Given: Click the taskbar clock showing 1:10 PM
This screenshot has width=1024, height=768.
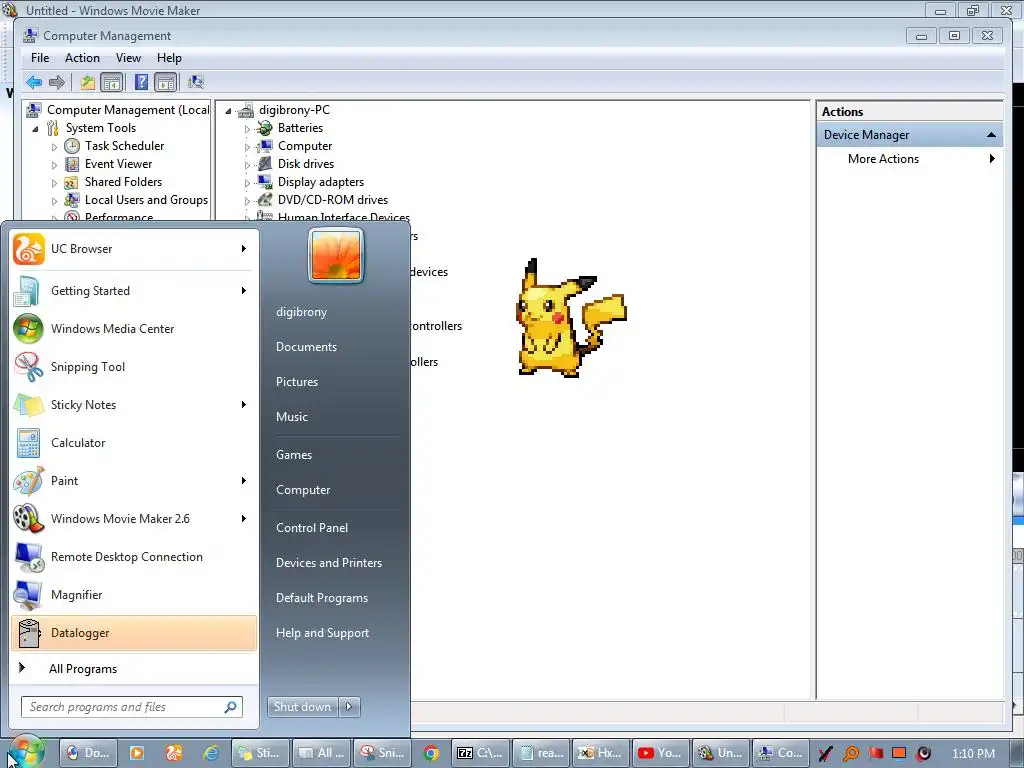Looking at the screenshot, I should point(973,754).
